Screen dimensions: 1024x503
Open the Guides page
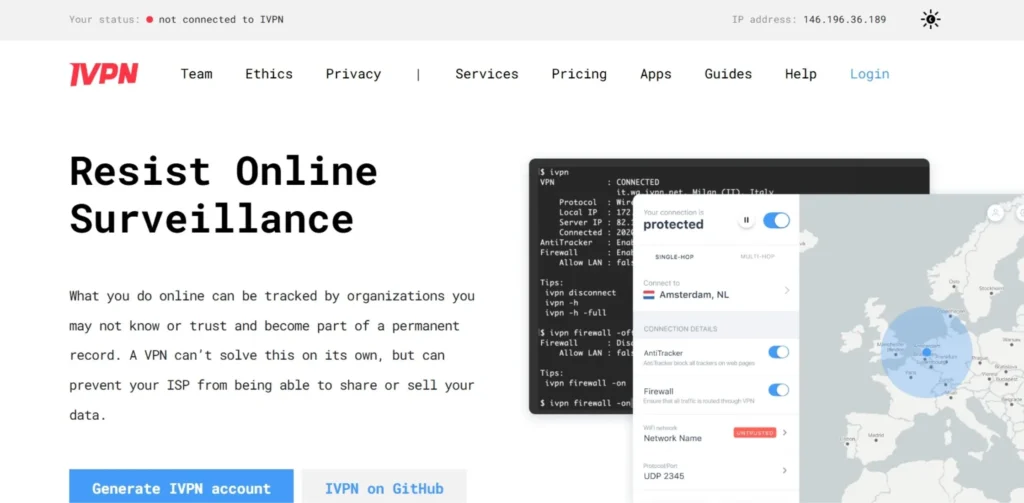tap(728, 74)
